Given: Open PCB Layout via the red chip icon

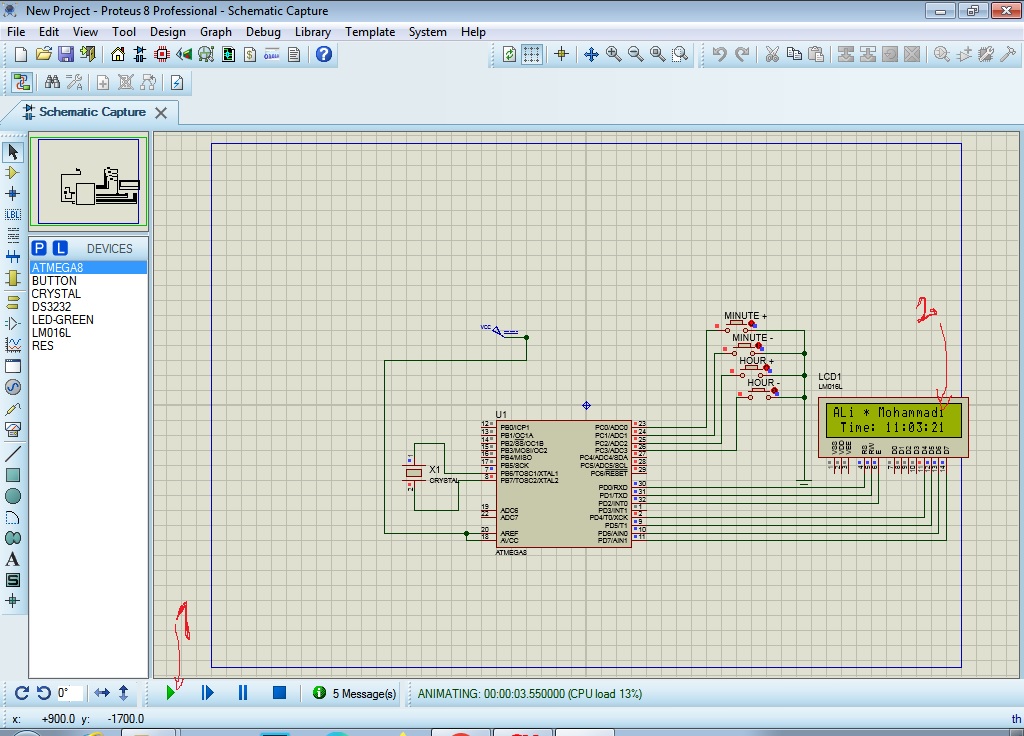Looking at the screenshot, I should [161, 54].
